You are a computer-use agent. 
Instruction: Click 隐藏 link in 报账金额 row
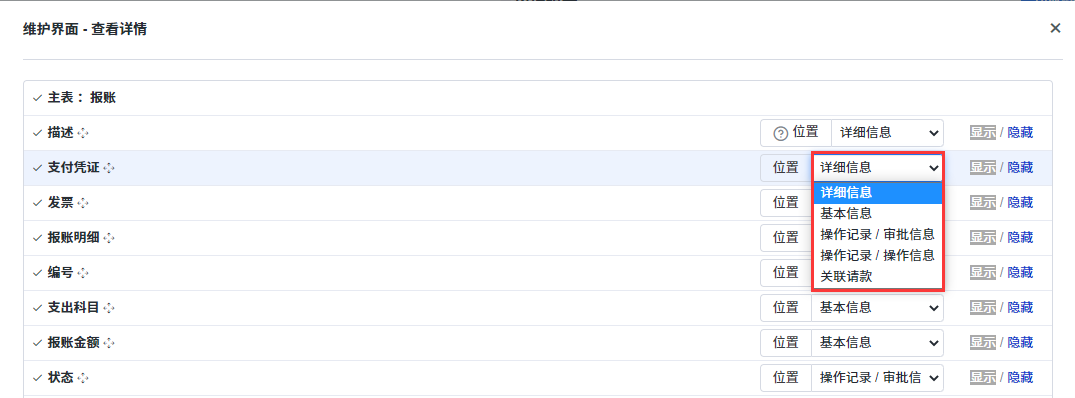[1020, 342]
